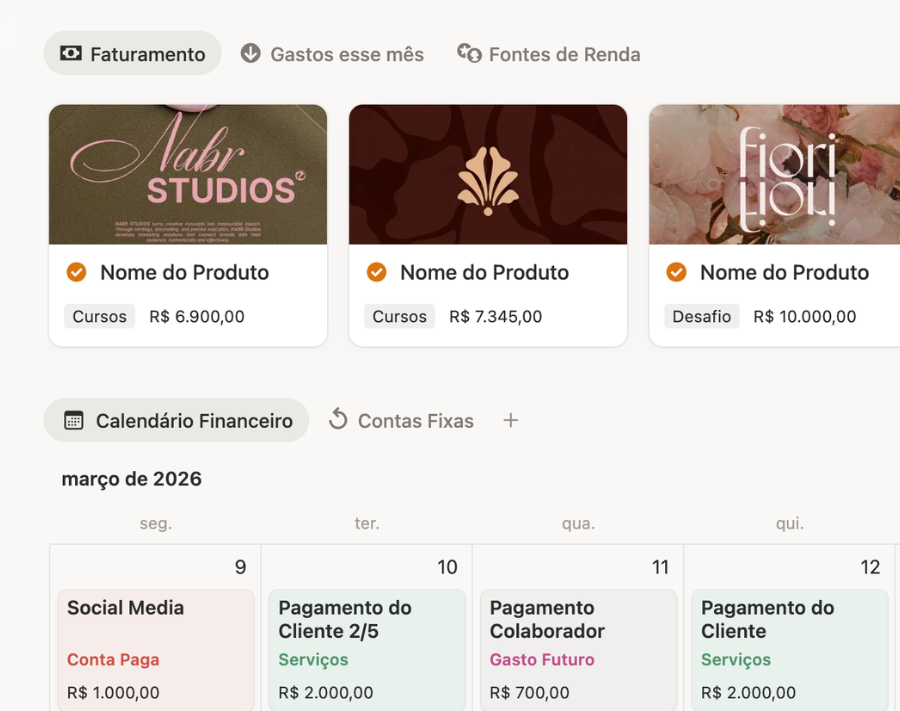The image size is (900, 711).
Task: Open the Fontes de Renda tab
Action: [564, 54]
